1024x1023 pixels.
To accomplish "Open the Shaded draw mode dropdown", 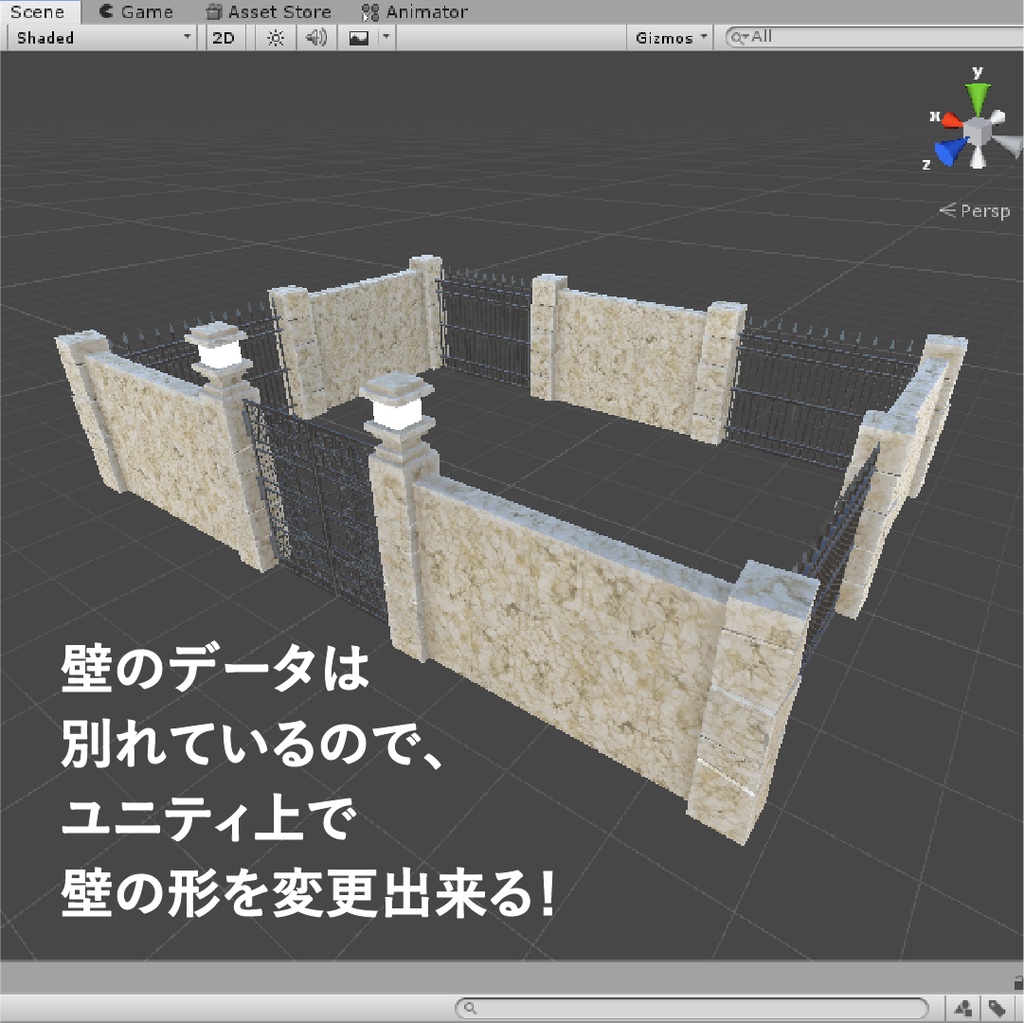I will pos(100,38).
